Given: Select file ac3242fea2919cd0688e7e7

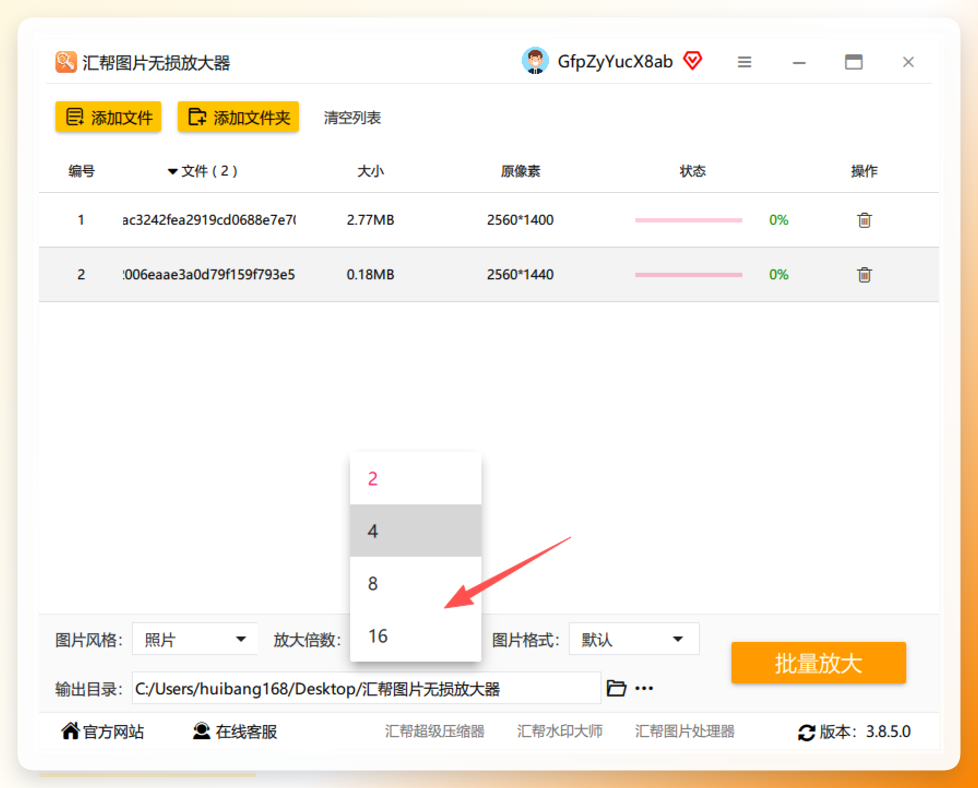Looking at the screenshot, I should [209, 220].
